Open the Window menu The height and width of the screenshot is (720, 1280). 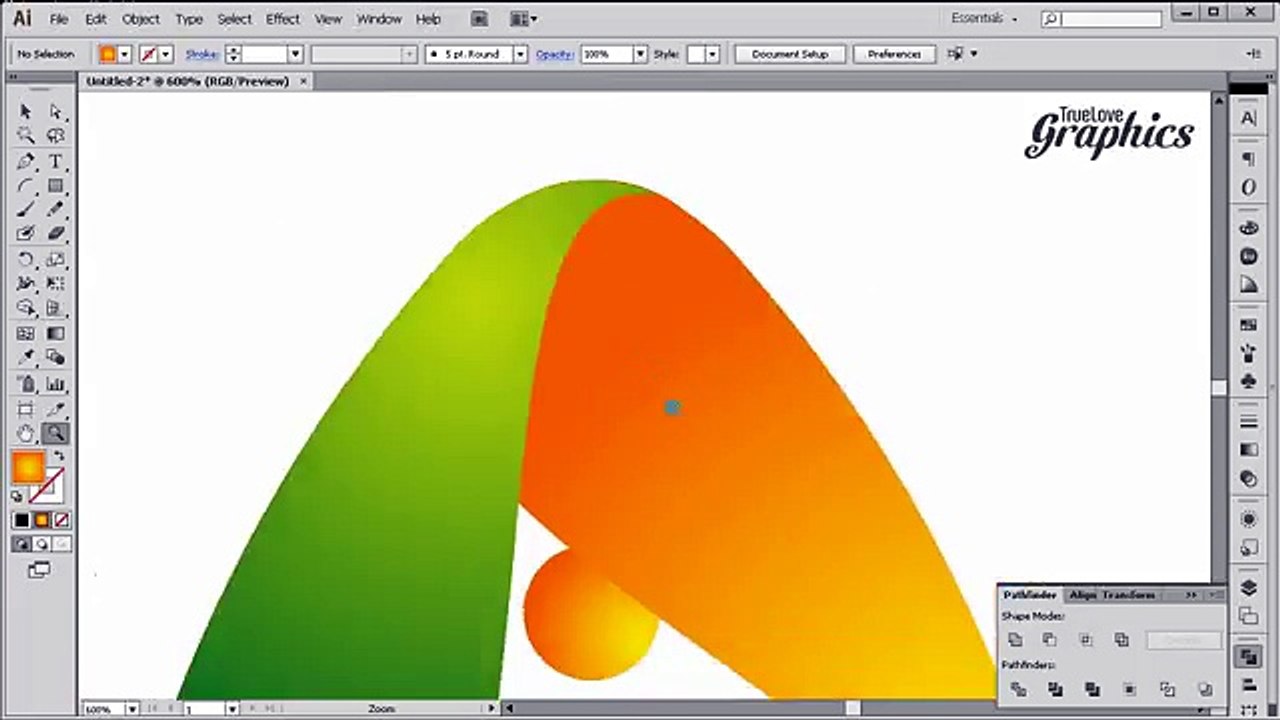(379, 19)
